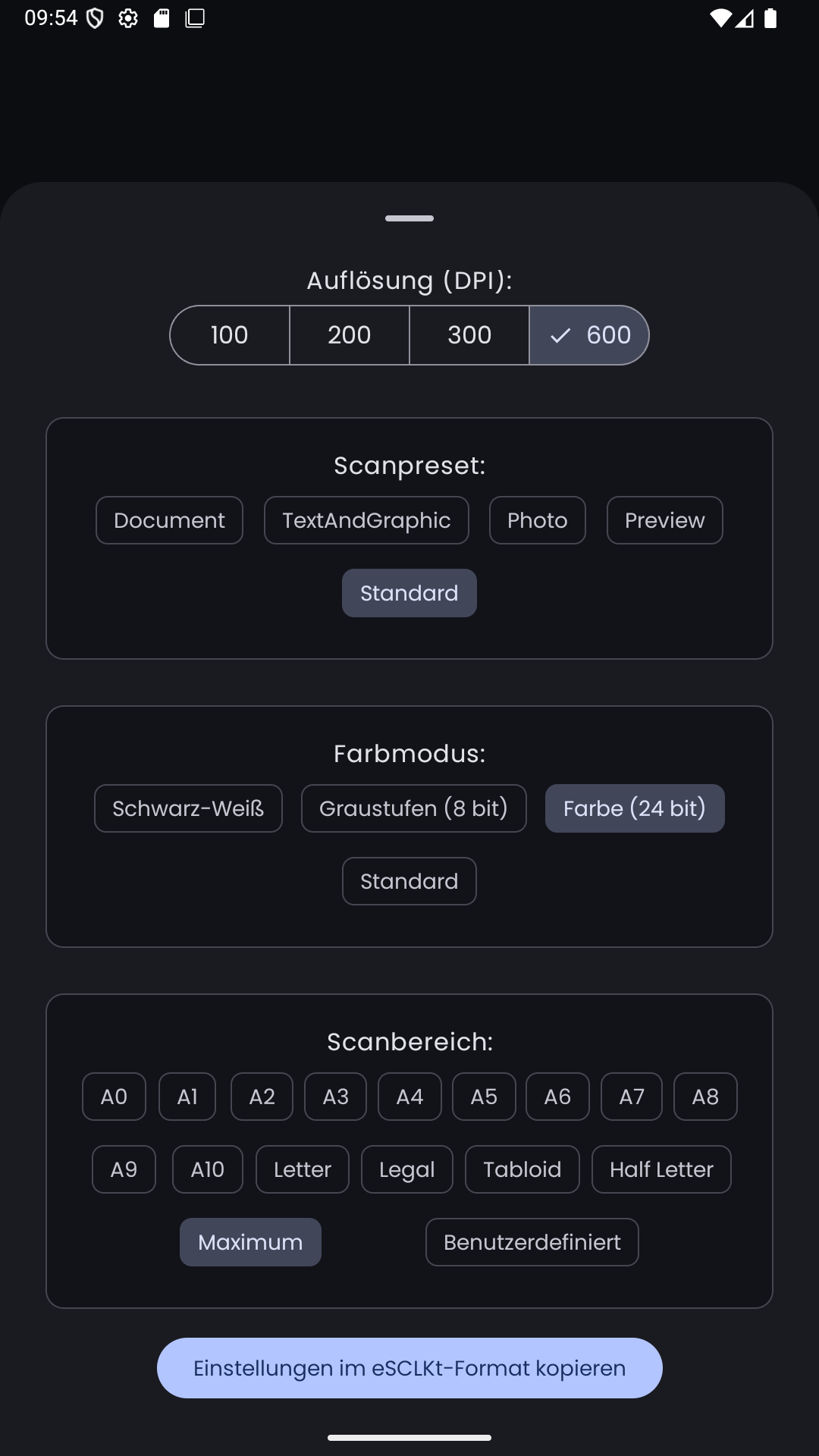819x1456 pixels.
Task: Tap the battery icon in status bar
Action: [770, 18]
